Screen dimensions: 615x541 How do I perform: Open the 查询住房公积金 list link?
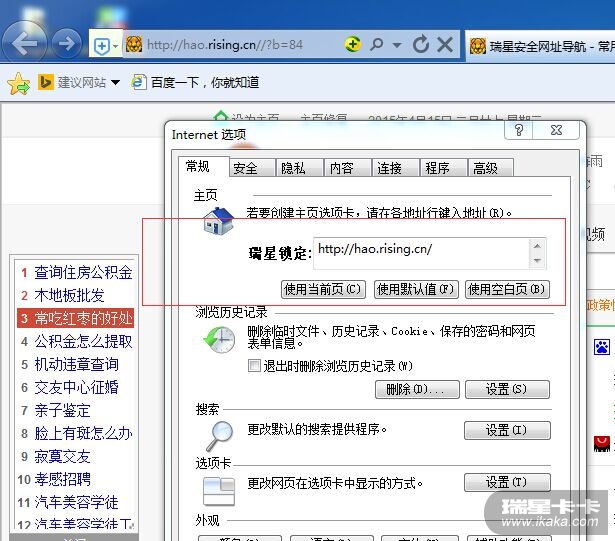point(83,272)
